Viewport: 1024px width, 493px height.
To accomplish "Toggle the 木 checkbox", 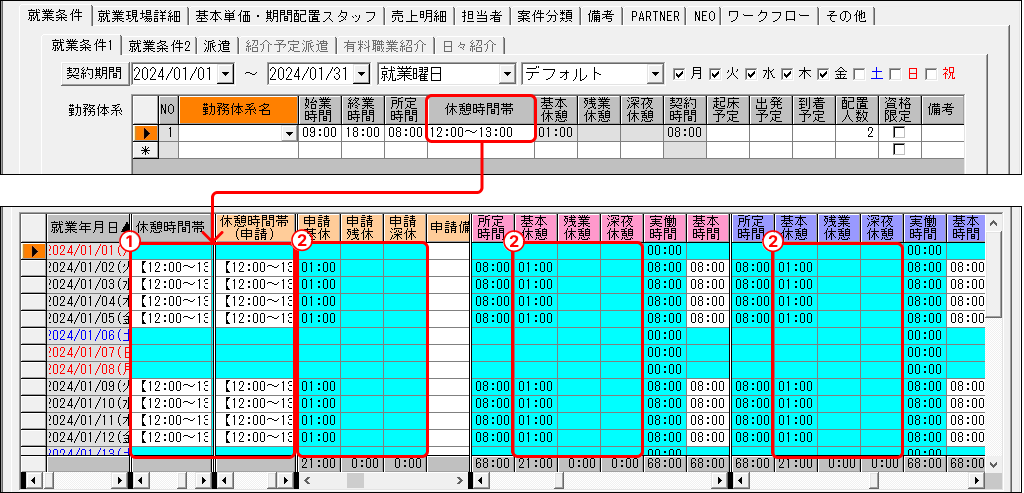I will [788, 73].
